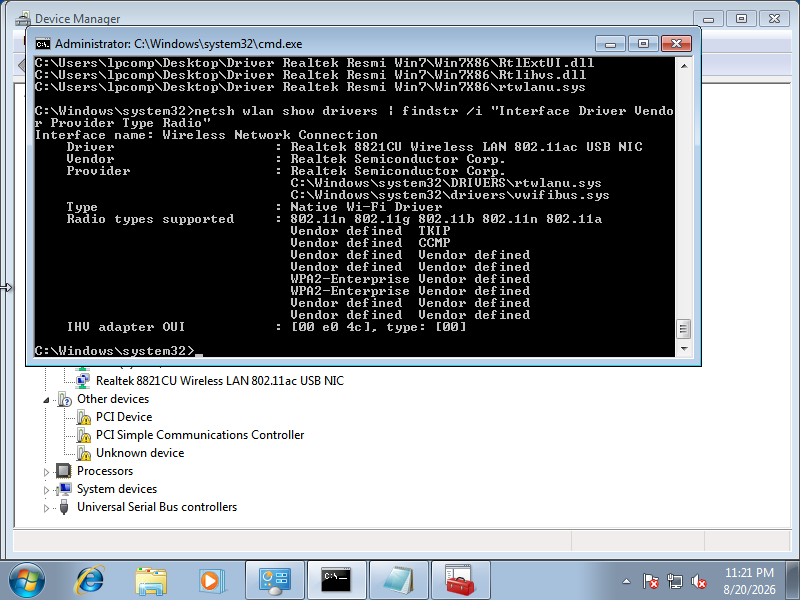The width and height of the screenshot is (800, 600).
Task: Click the cmd.exe title bar icon
Action: coord(43,44)
